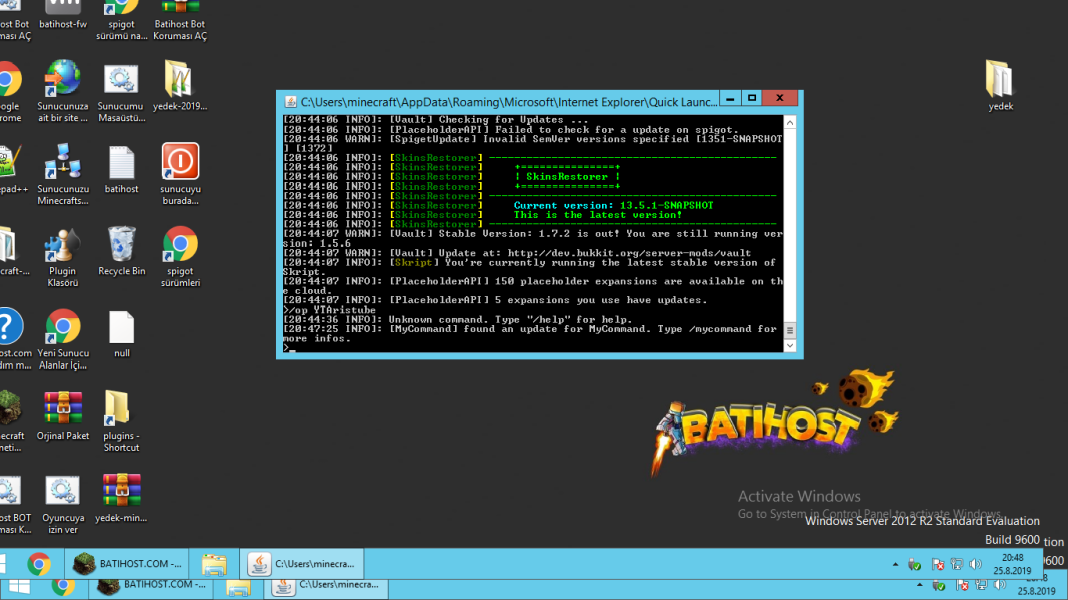Open the 'Orjinal Paket' WinRAR archive
The width and height of the screenshot is (1068, 600).
[x=63, y=415]
